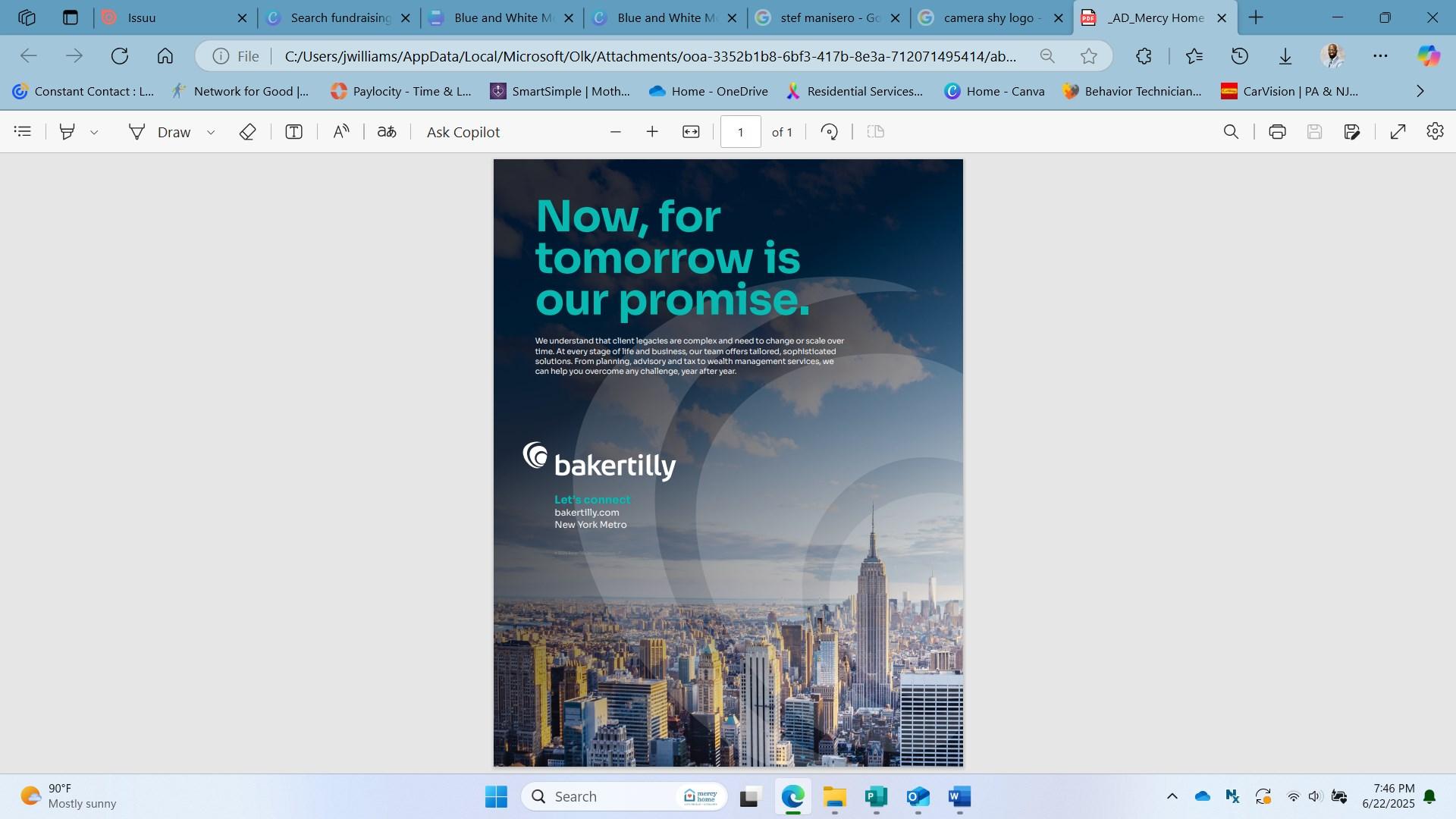Image resolution: width=1456 pixels, height=819 pixels.
Task: Toggle the table of contents sidebar
Action: click(23, 132)
